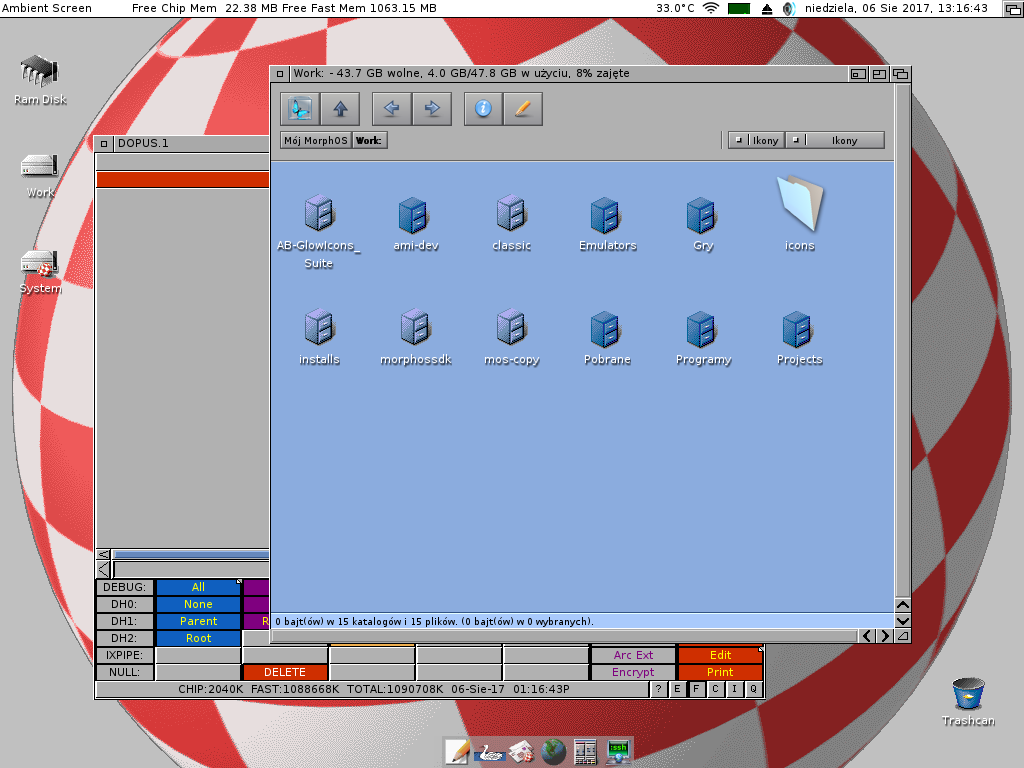Select the NULL: device in DOPUS
Viewport: 1024px width, 768px height.
(x=125, y=672)
